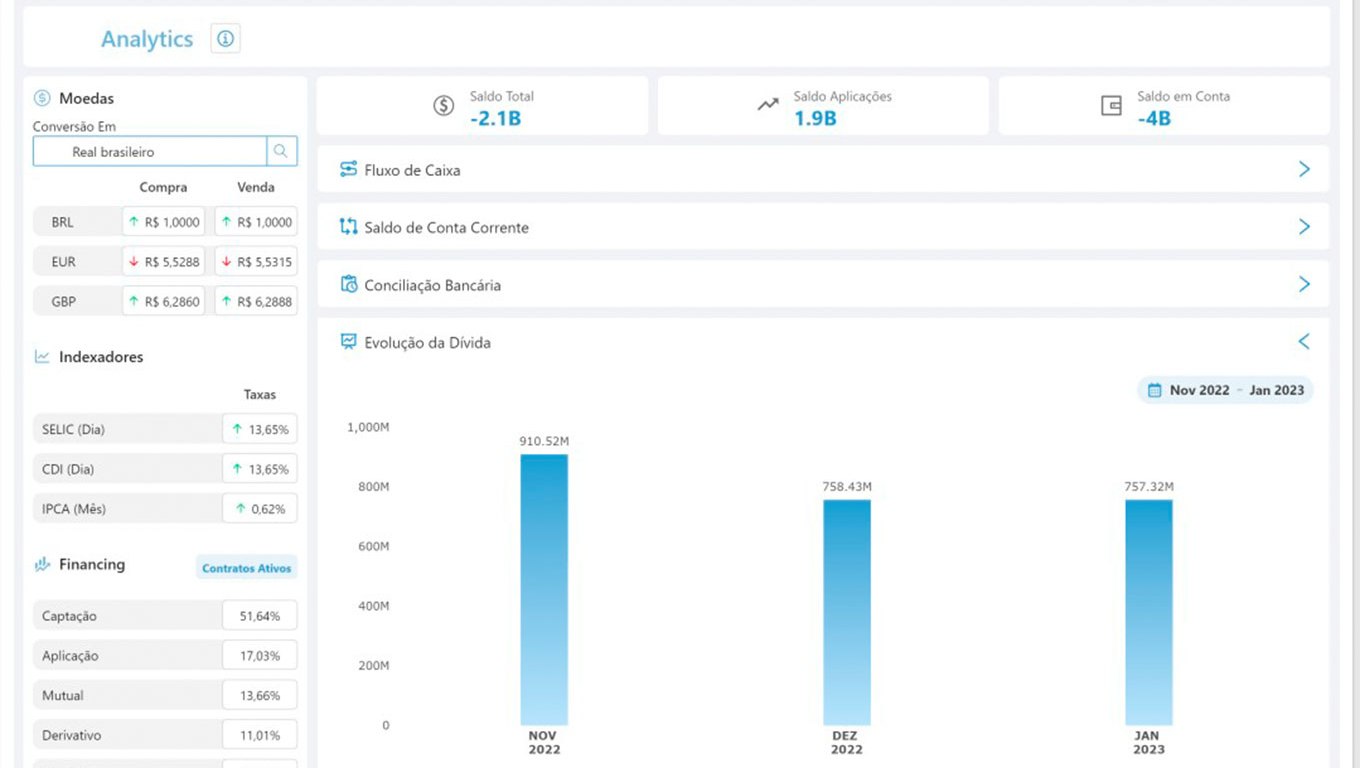
Task: Click the Real brasileiro conversion field
Action: click(x=150, y=152)
